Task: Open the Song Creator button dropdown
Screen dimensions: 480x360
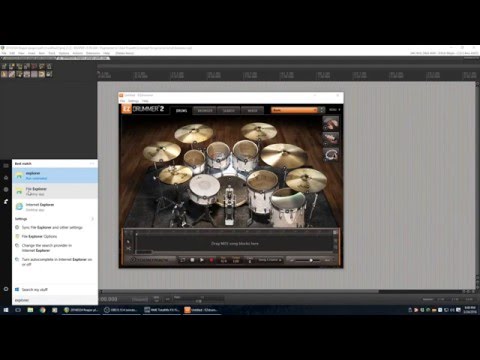Action: click(270, 260)
